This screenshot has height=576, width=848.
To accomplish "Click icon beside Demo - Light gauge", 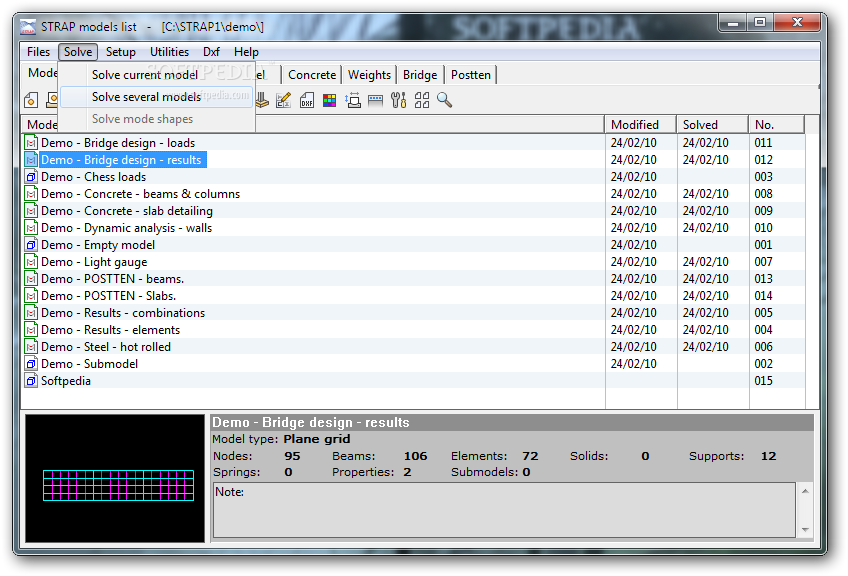I will [x=31, y=262].
